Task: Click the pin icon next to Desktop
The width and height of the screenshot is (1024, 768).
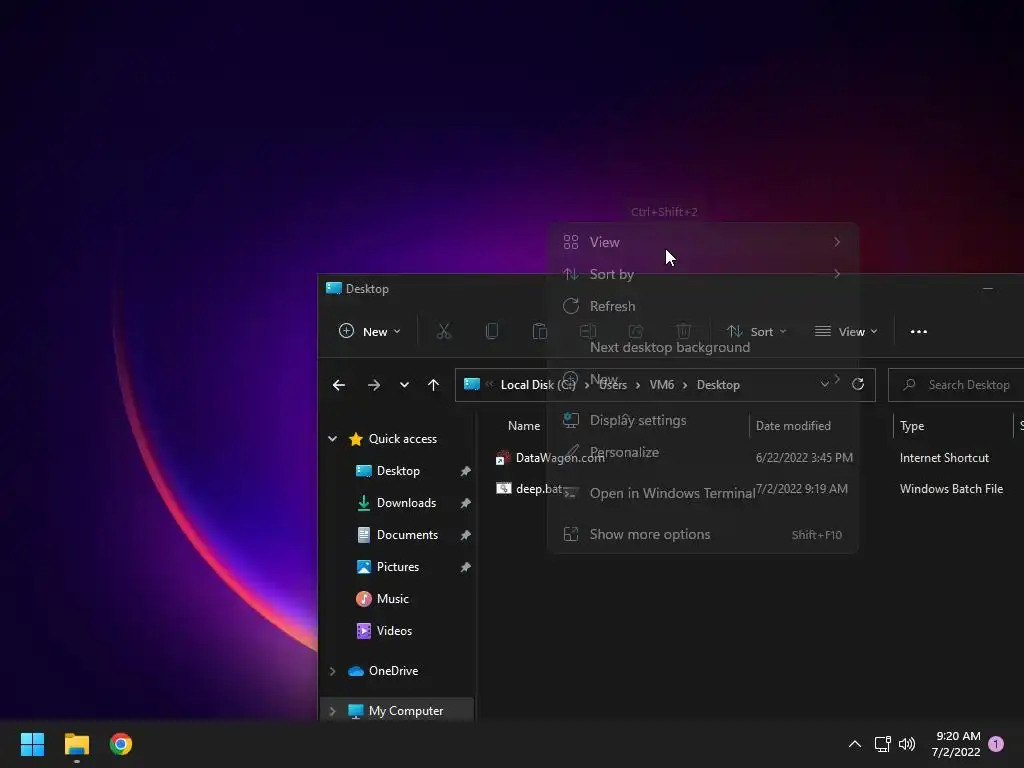Action: point(466,471)
